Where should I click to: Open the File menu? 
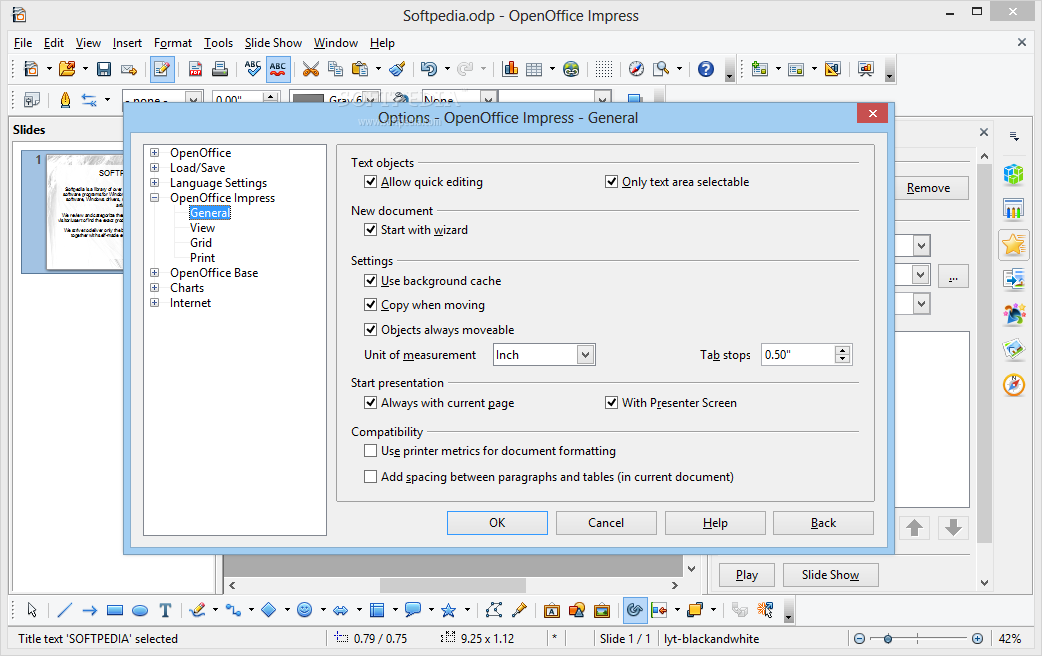[x=23, y=43]
